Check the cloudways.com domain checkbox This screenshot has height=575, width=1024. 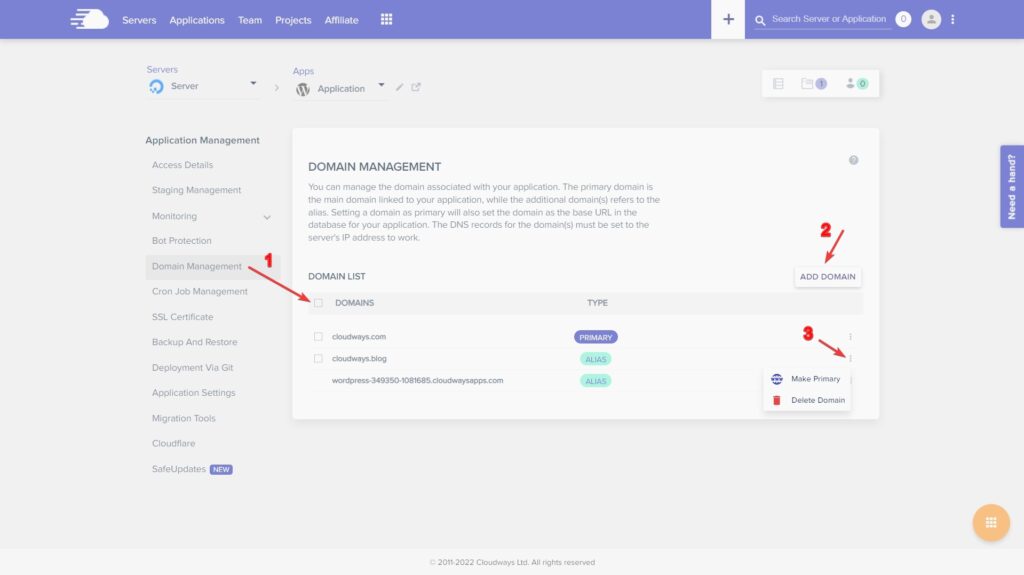tap(318, 337)
